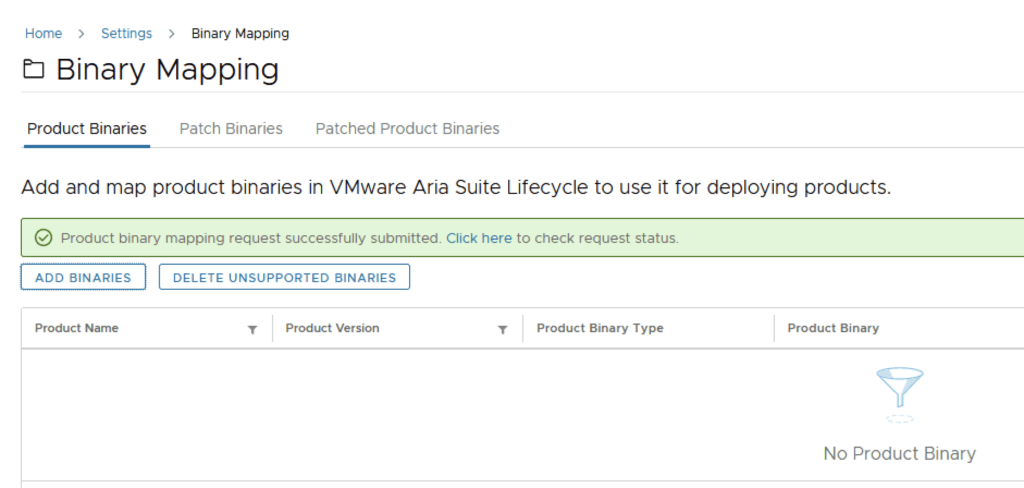Click the Binary Mapping breadcrumb item
The image size is (1024, 488).
(x=240, y=33)
